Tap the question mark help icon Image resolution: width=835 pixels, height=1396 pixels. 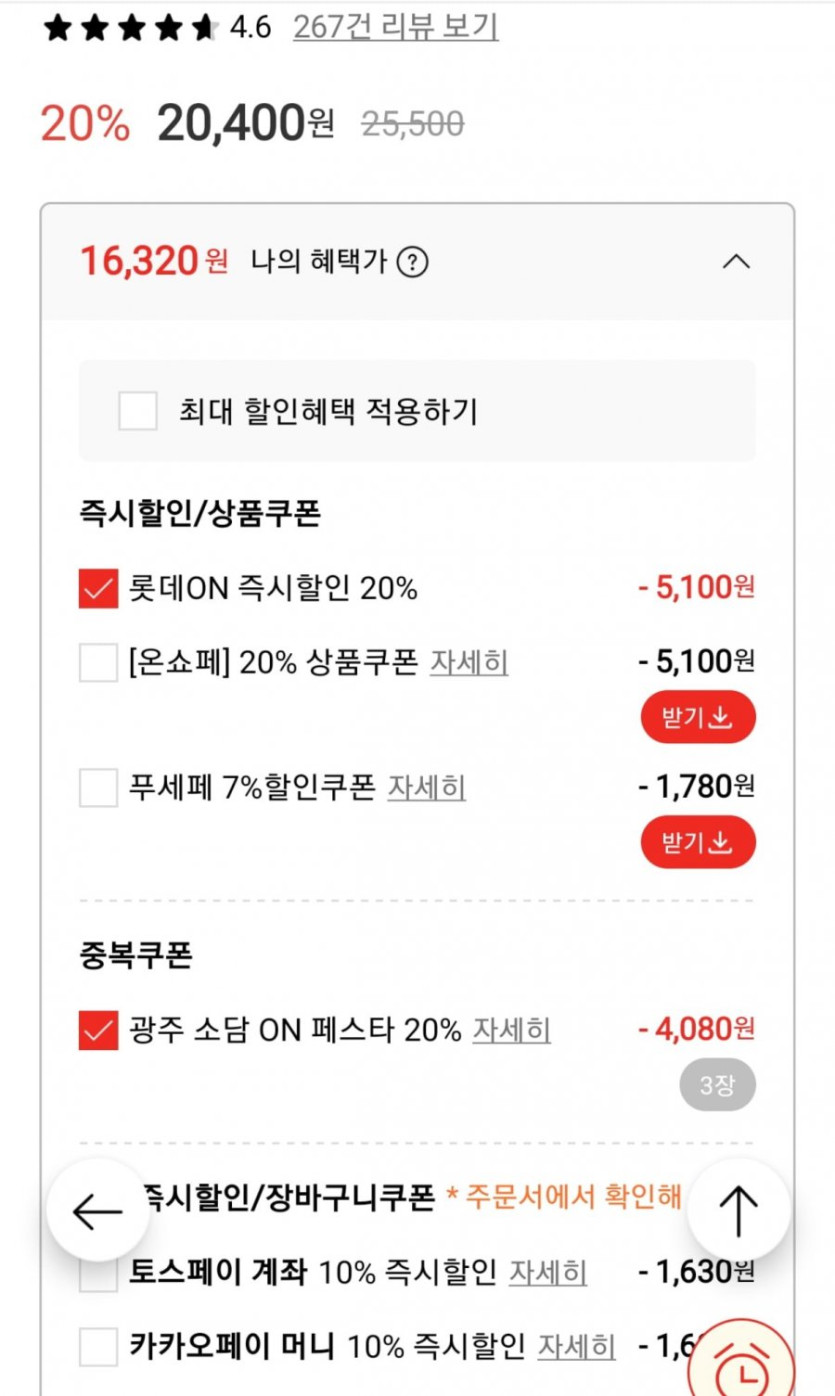pos(412,263)
